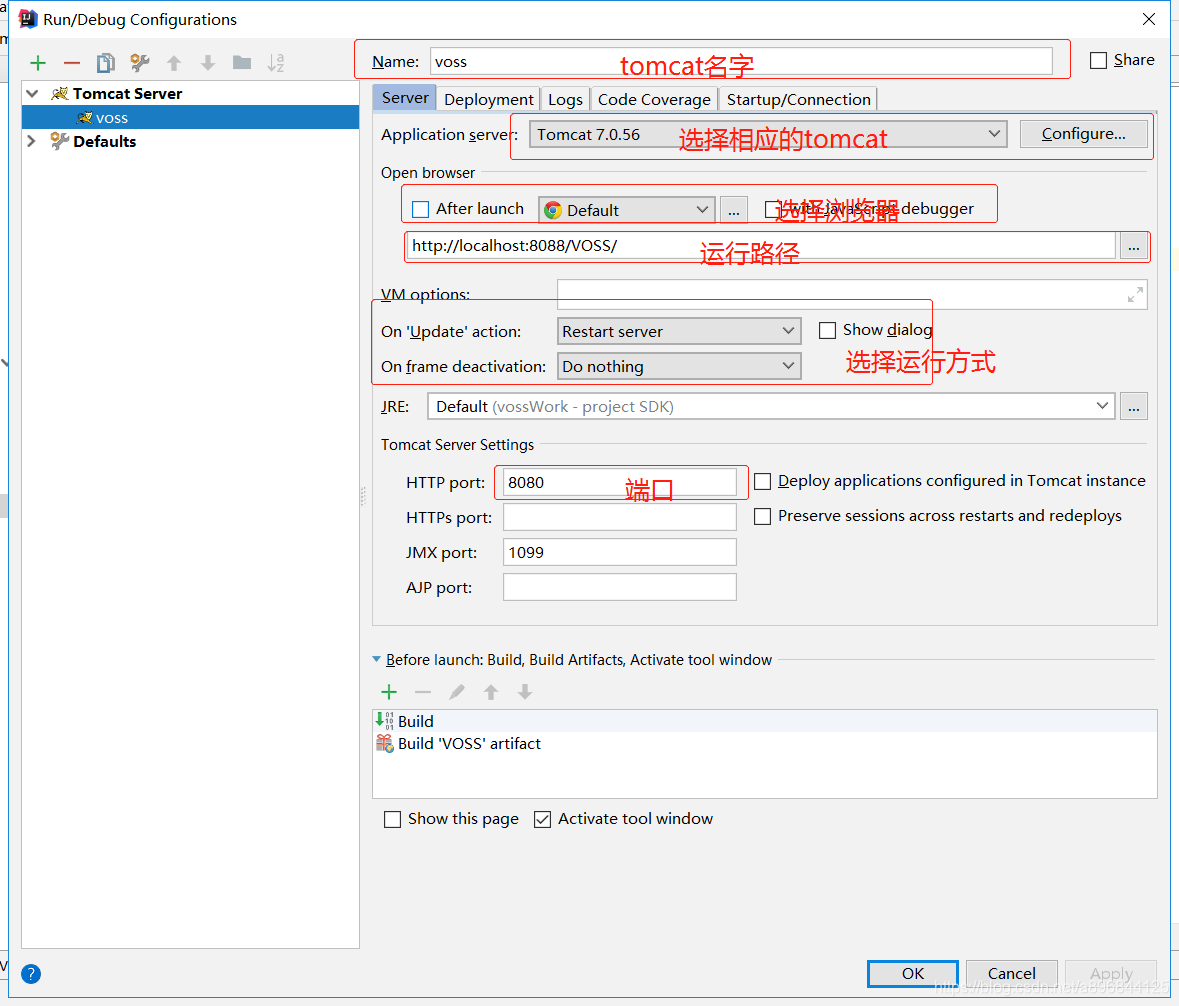Click the empty AJP port field
1179x1006 pixels.
tap(620, 587)
